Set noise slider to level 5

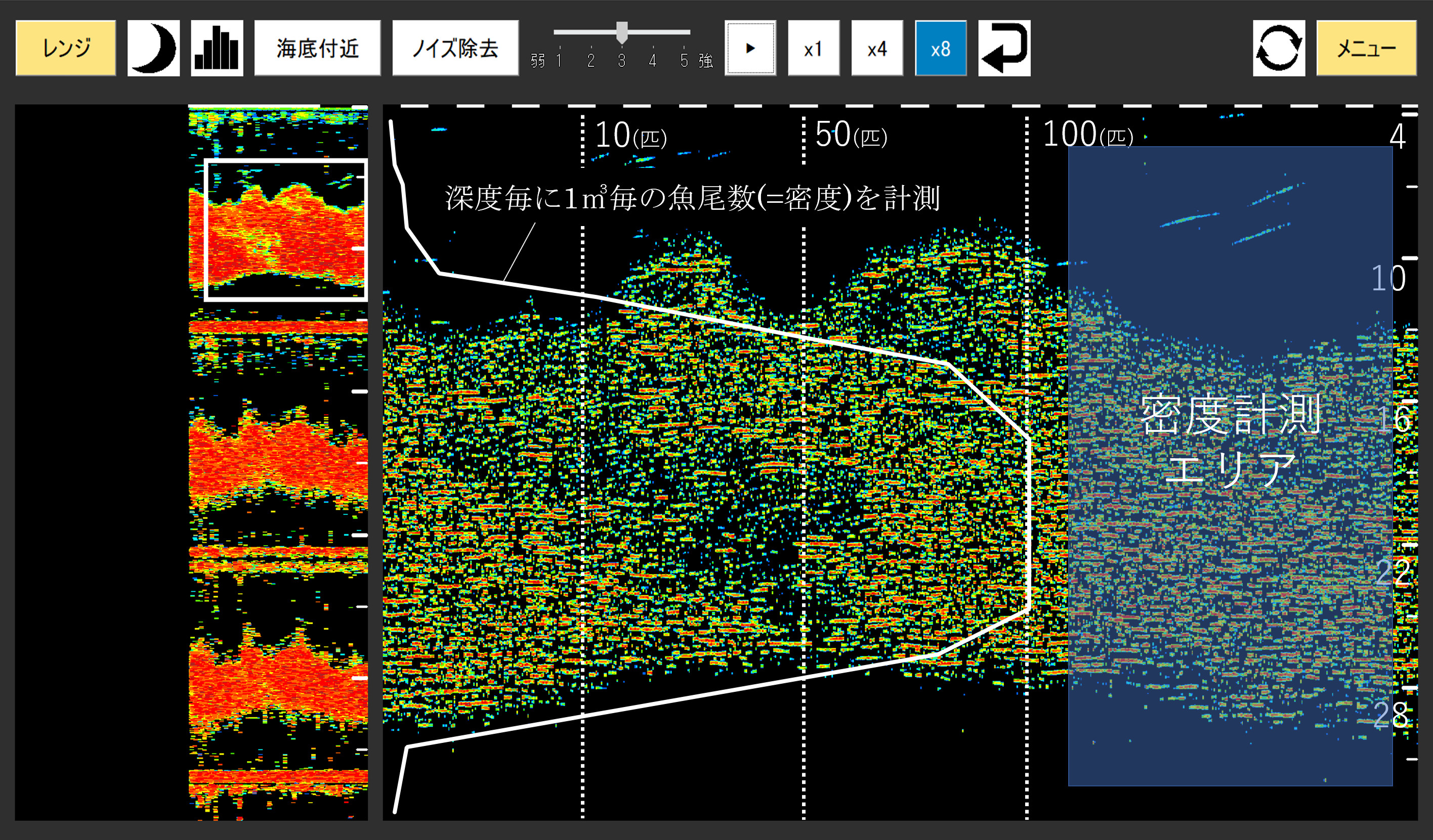point(684,32)
